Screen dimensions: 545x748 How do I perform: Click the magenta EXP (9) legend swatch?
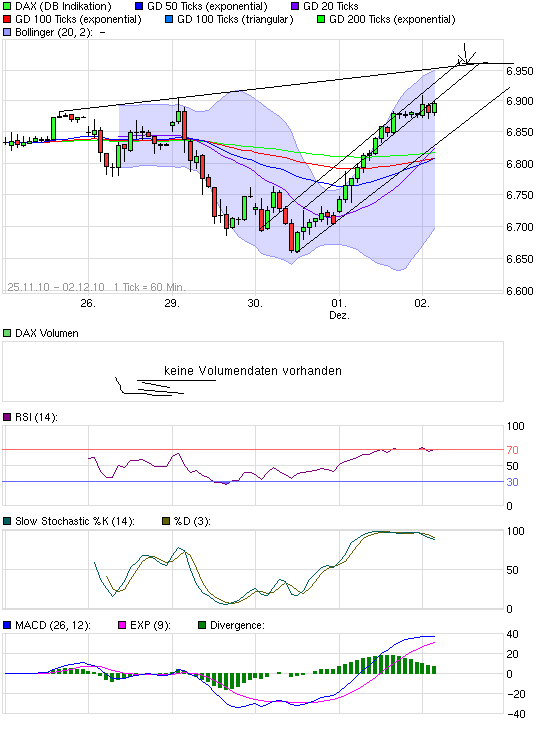coord(122,625)
